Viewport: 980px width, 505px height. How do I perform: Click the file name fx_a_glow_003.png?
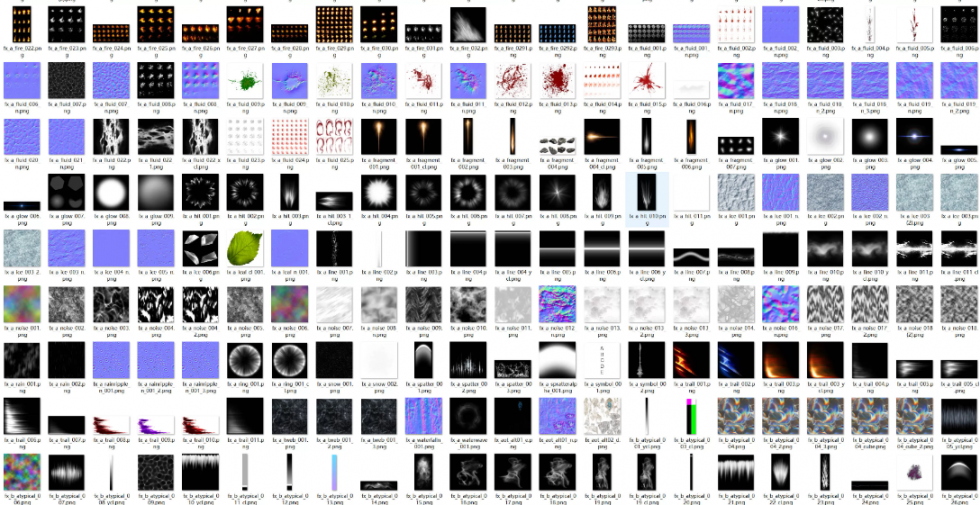[x=870, y=162]
